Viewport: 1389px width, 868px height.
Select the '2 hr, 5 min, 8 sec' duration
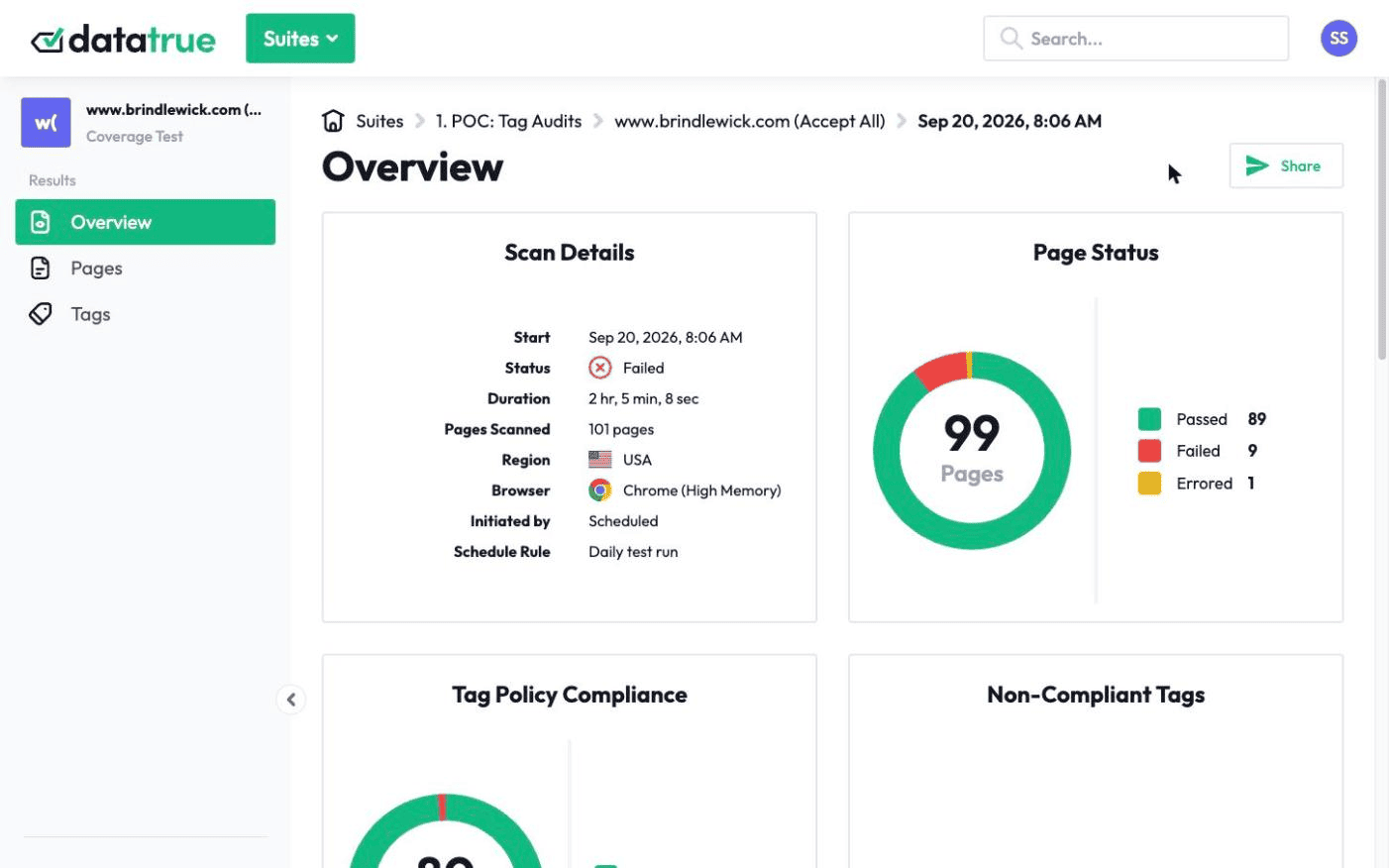coord(644,398)
